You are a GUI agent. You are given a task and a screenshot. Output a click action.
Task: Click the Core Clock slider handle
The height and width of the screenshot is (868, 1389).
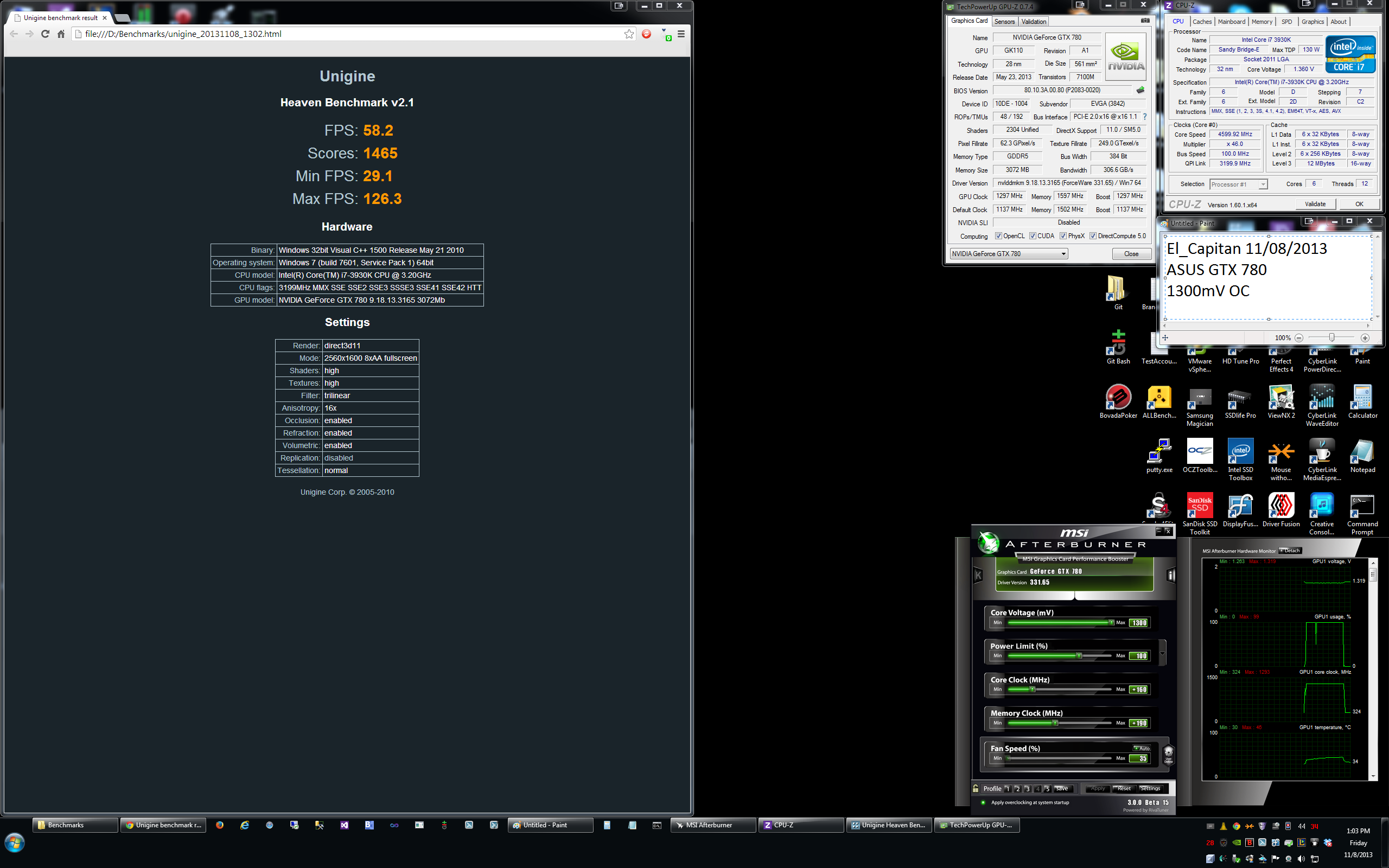[1032, 690]
